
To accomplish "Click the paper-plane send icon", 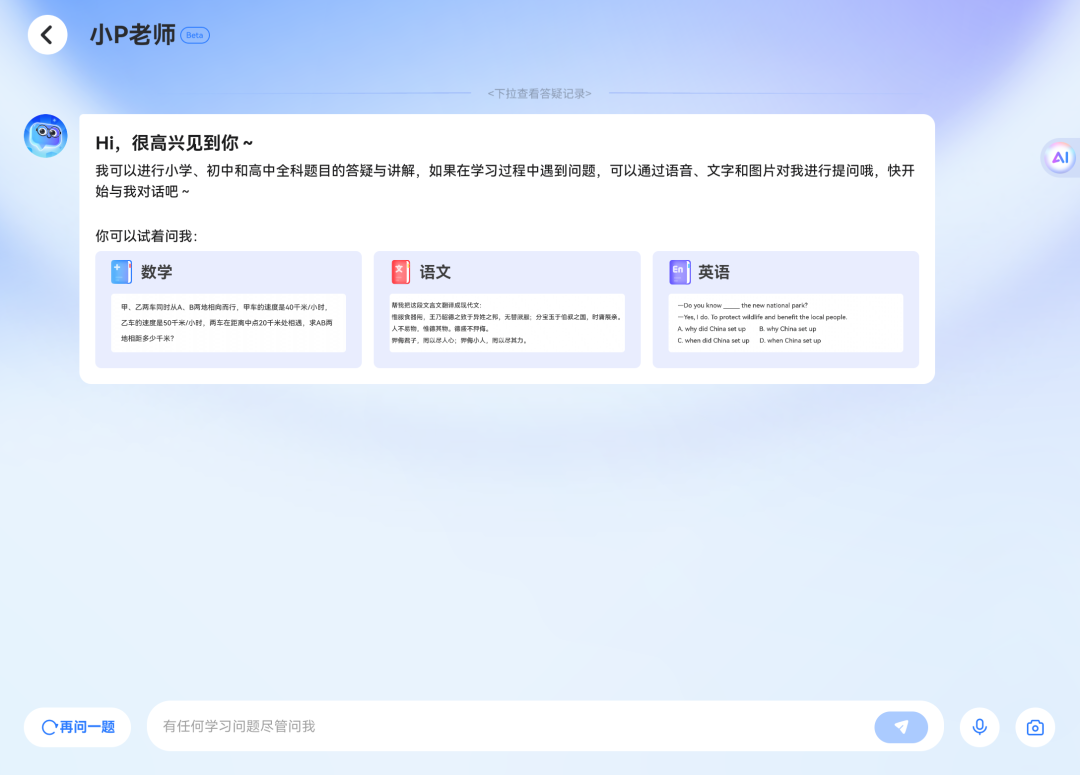I will [901, 727].
